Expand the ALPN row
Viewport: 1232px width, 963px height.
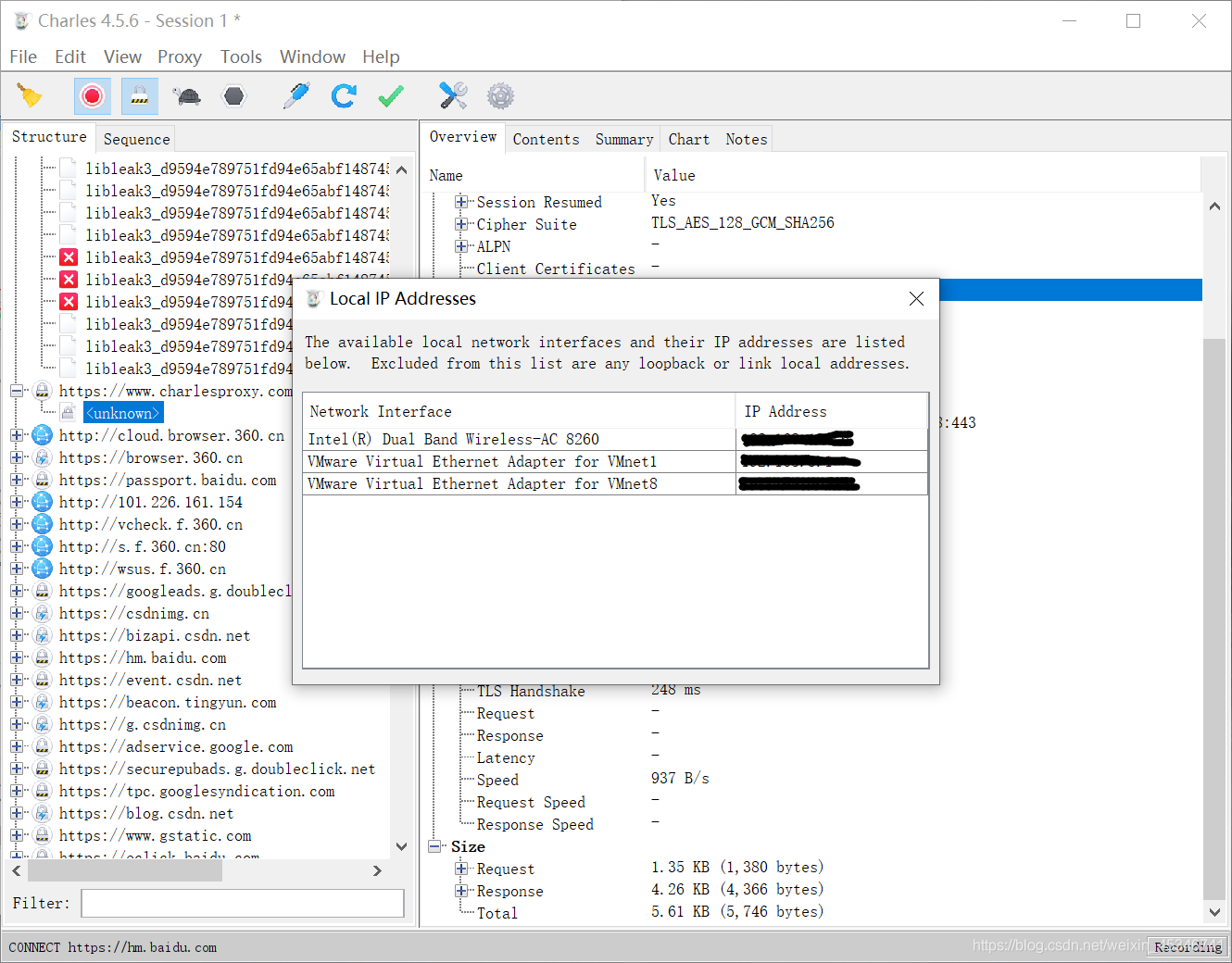[x=461, y=246]
